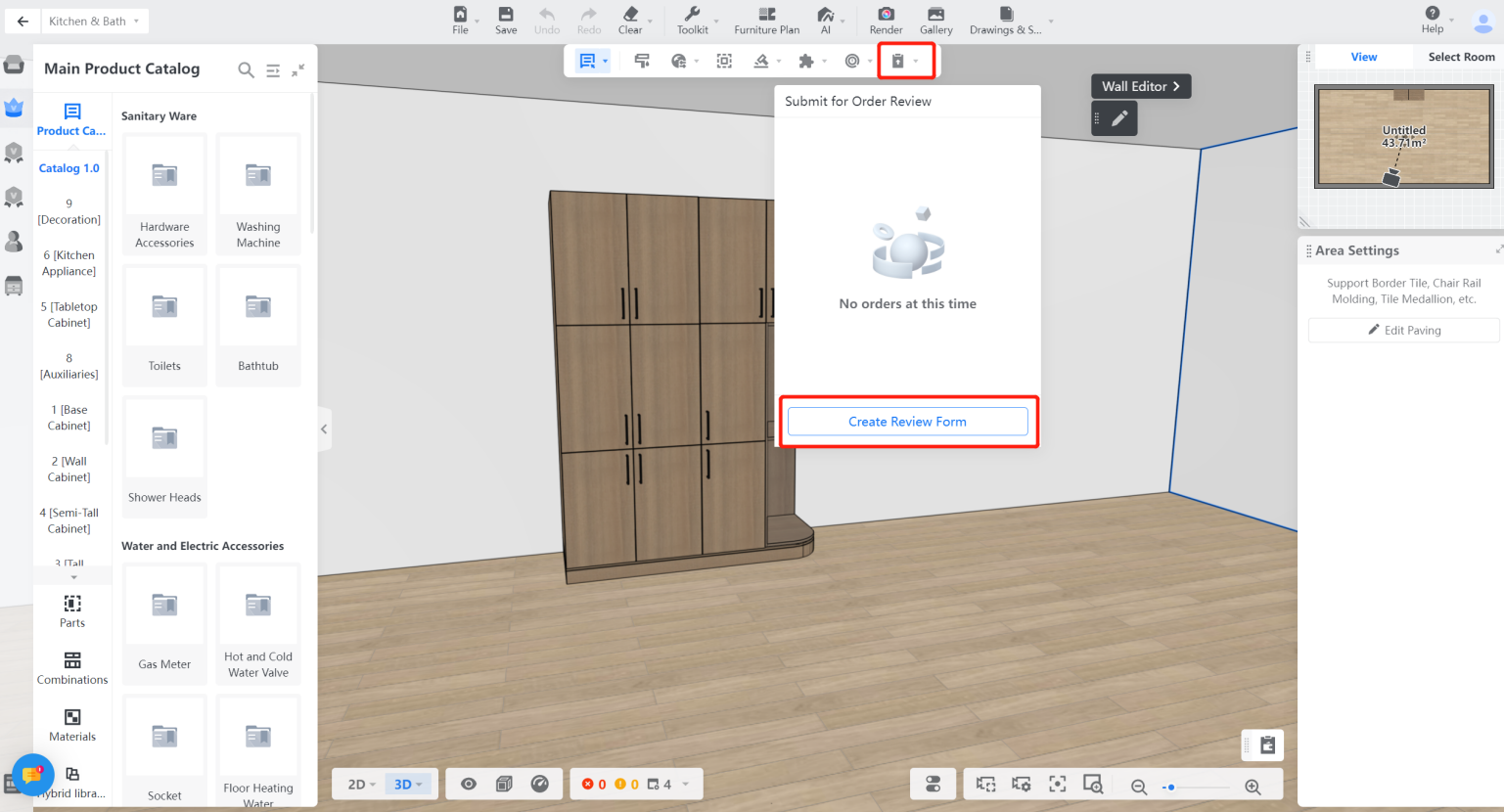Switch to 3D view mode
The image size is (1504, 812).
point(407,784)
